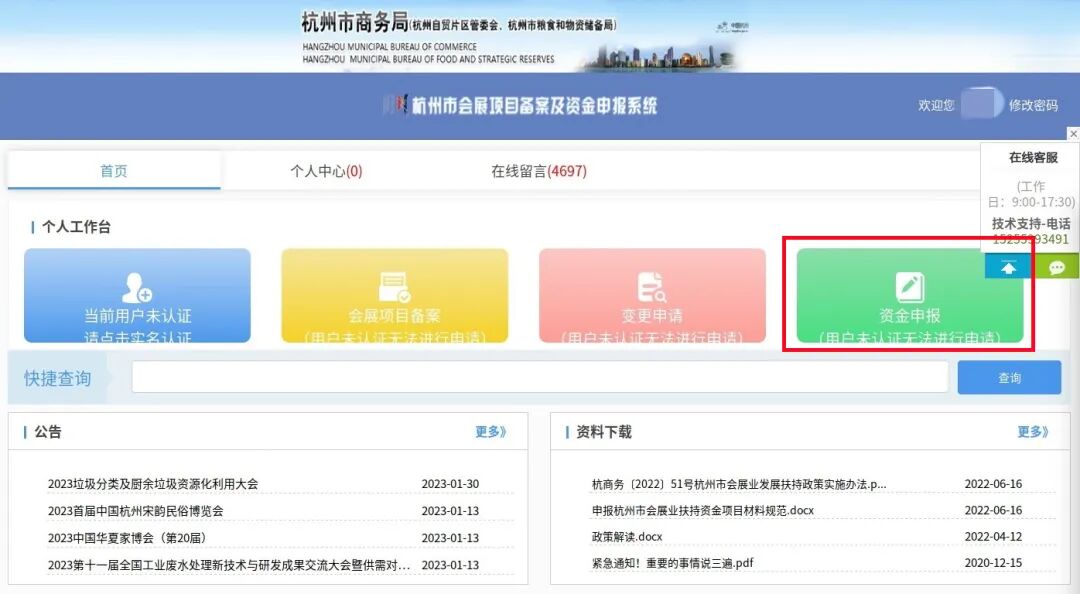Screen dimensions: 1080x594
Task: Click the blue upload arrow icon
Action: click(1008, 265)
